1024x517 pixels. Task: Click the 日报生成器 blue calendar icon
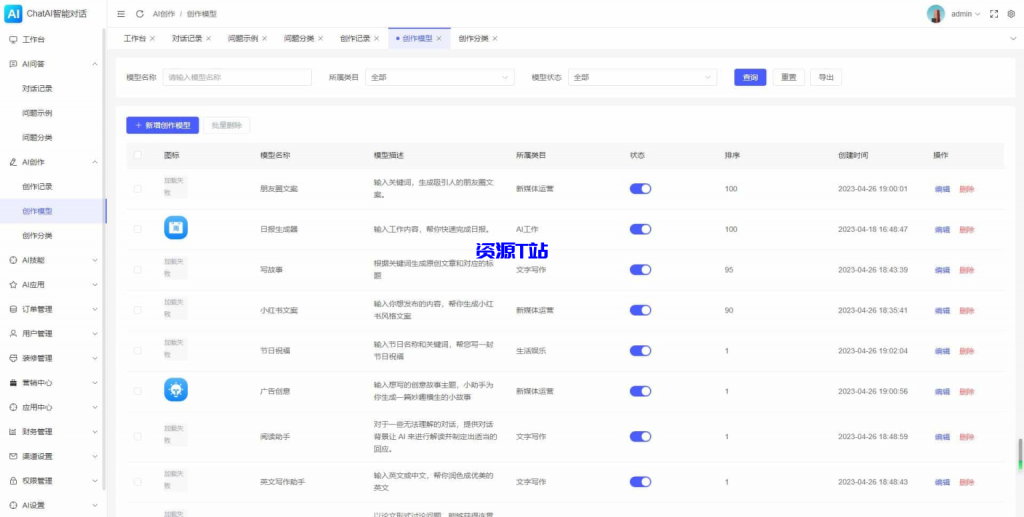[x=176, y=228]
